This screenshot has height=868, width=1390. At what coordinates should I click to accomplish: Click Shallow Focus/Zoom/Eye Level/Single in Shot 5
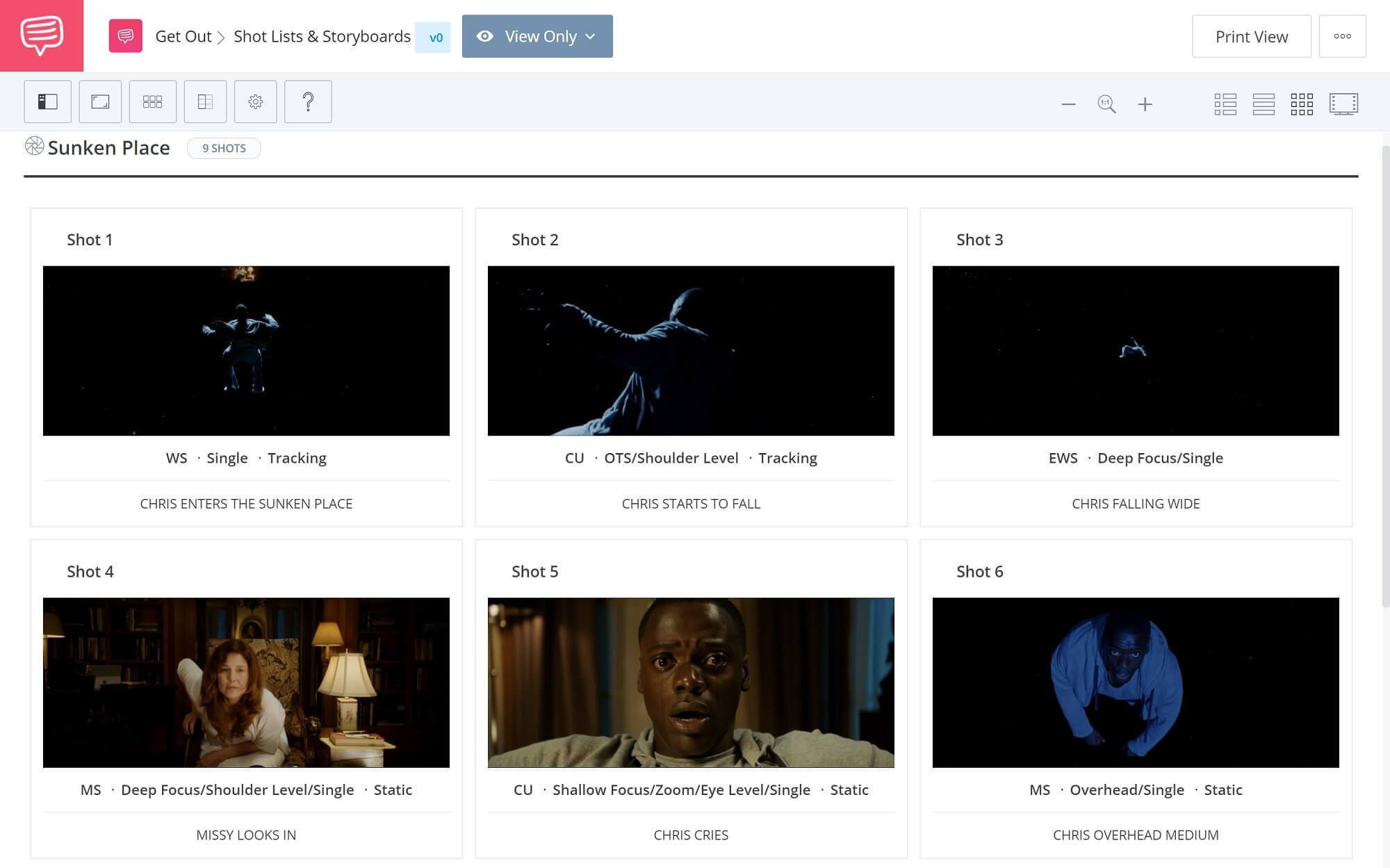pos(681,790)
